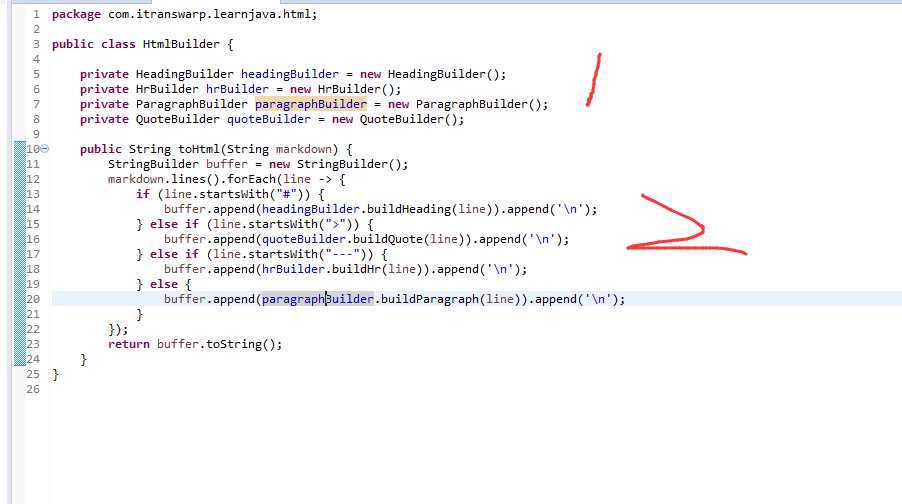Click the buildParagraph method call

[430, 299]
